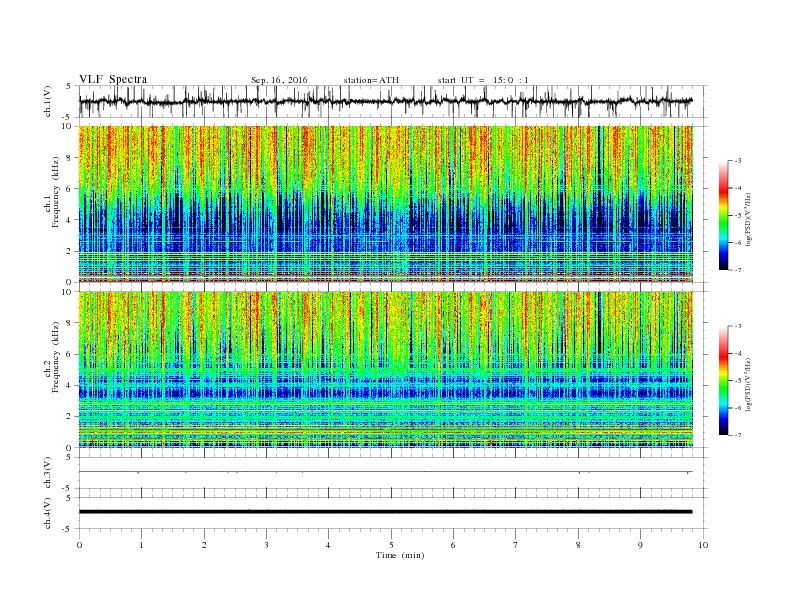Click the "ch.4(V)" axis label
The height and width of the screenshot is (612, 792).
[x=48, y=514]
